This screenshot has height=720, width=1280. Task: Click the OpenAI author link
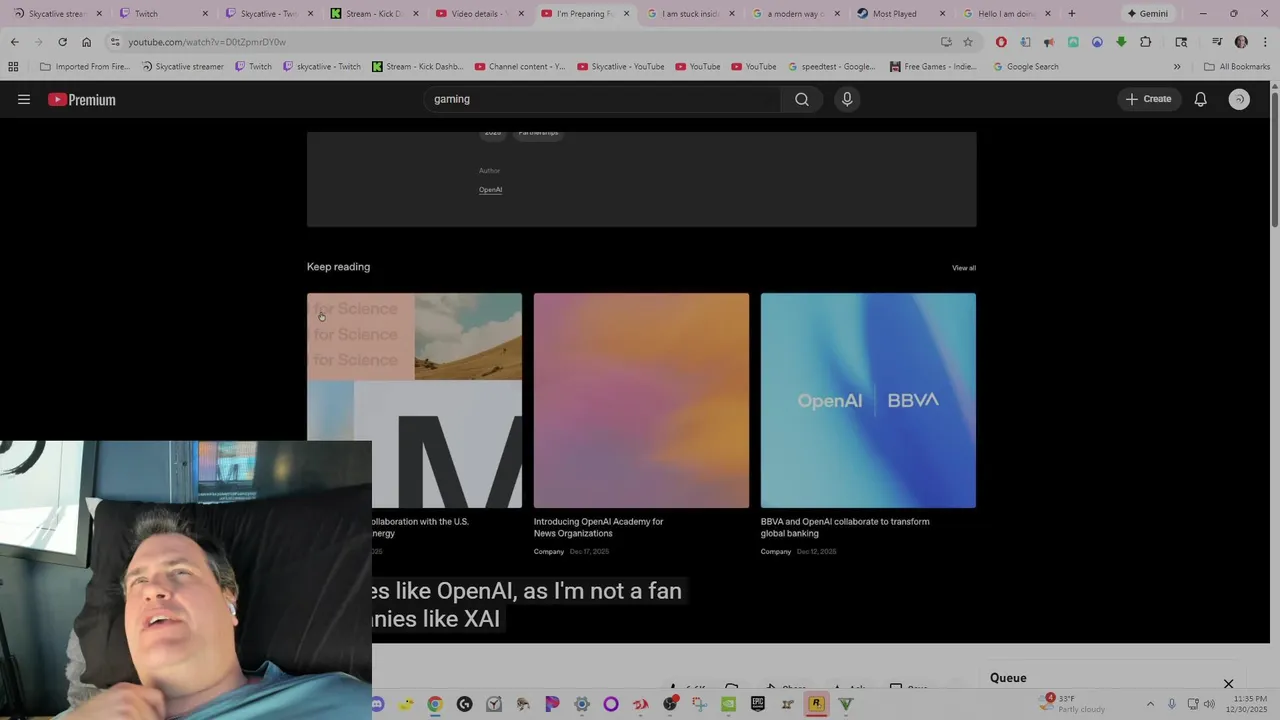[x=490, y=190]
